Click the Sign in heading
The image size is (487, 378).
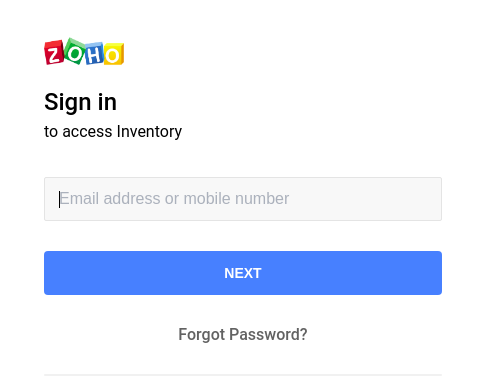pyautogui.click(x=80, y=102)
